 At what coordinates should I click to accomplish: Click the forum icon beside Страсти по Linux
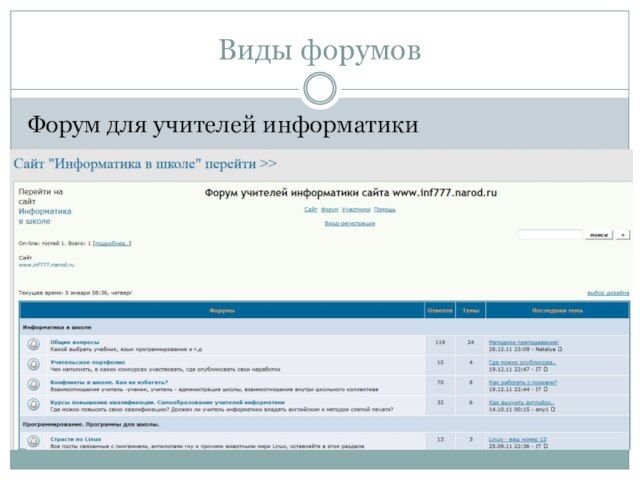(34, 441)
